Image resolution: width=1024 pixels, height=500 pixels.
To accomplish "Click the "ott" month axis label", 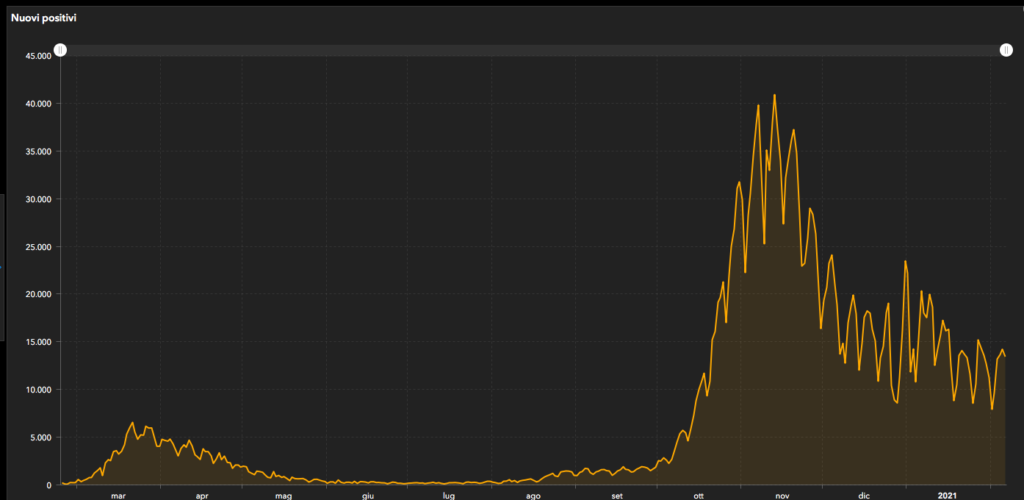I will click(698, 495).
